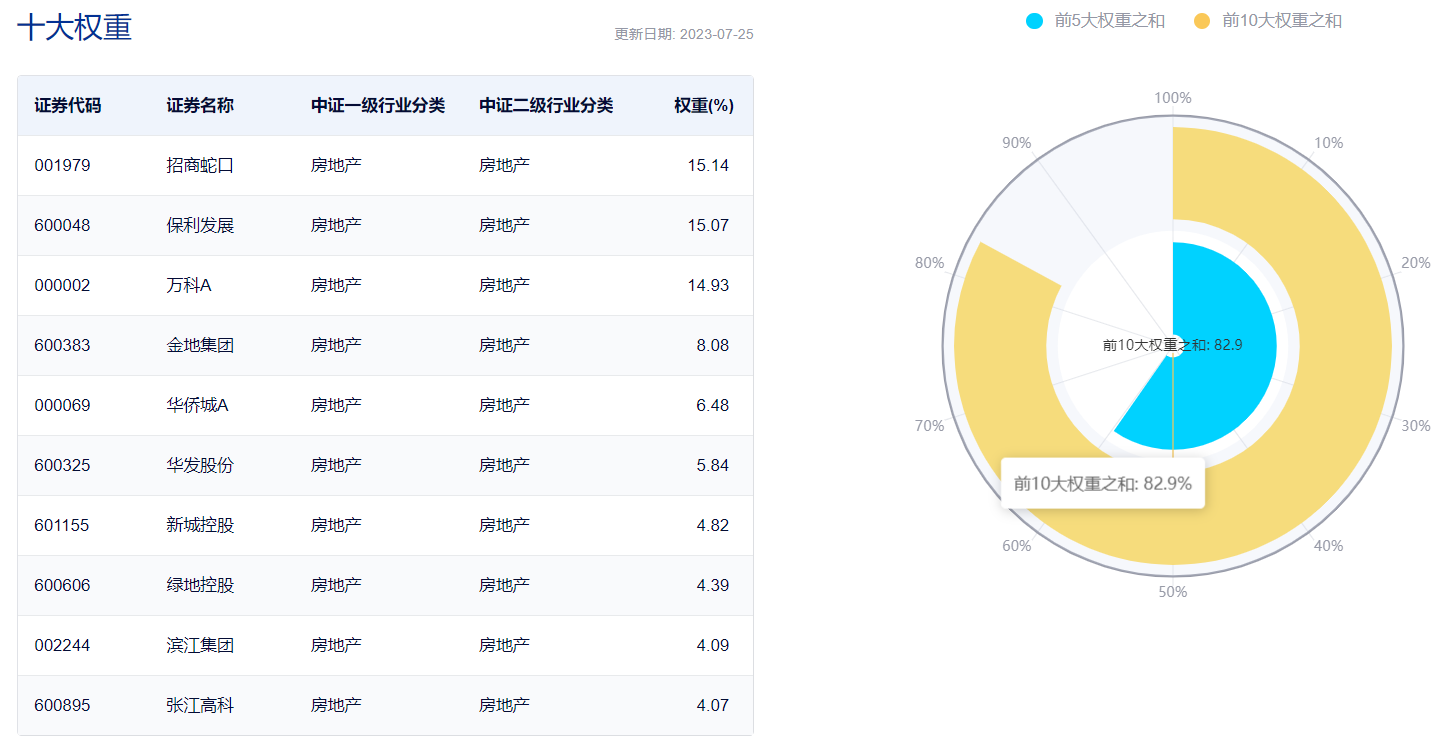
Task: Click the cyan legend dot for 前5大权重之和
Action: (1034, 21)
